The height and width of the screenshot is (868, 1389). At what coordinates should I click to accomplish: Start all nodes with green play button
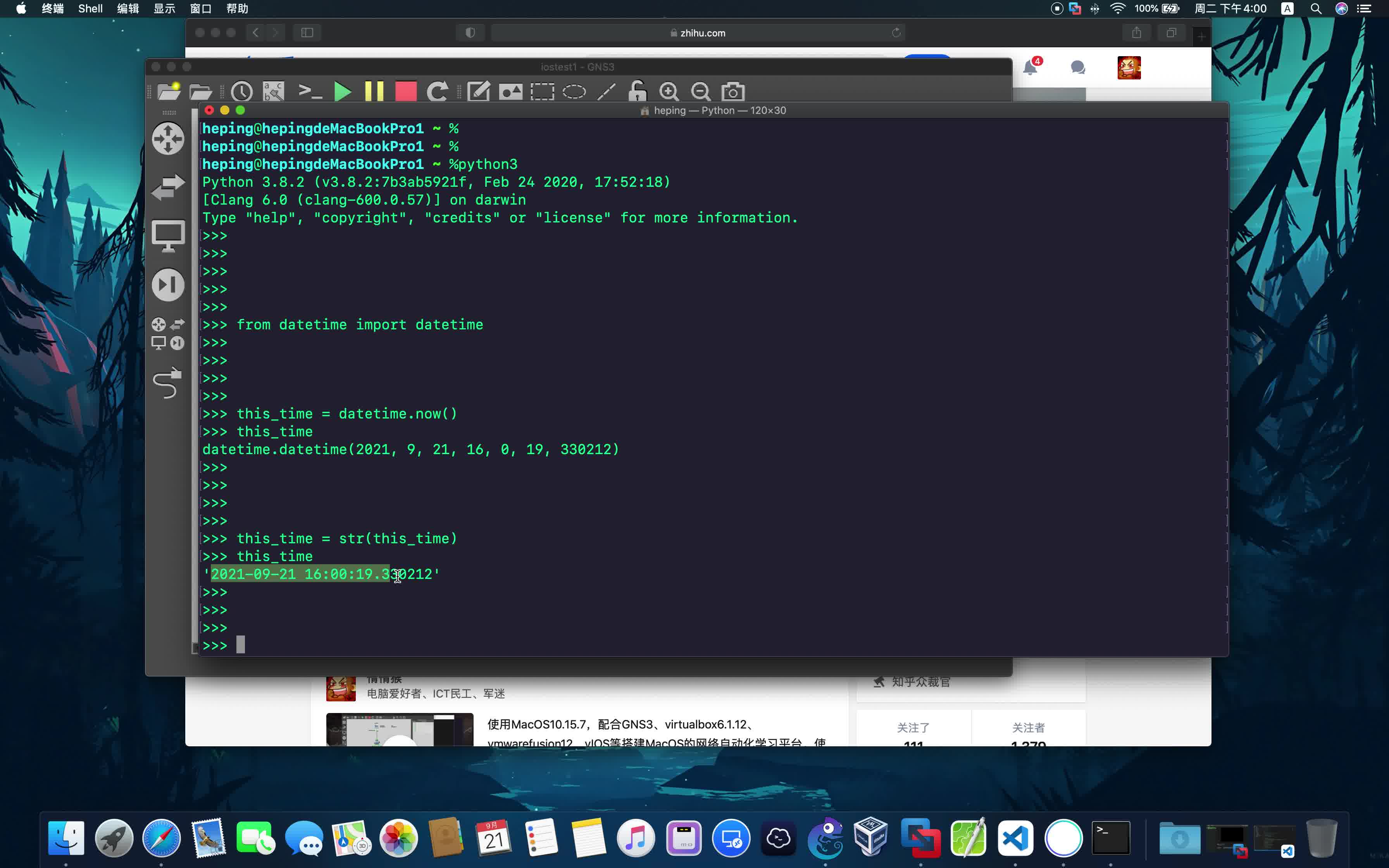342,92
